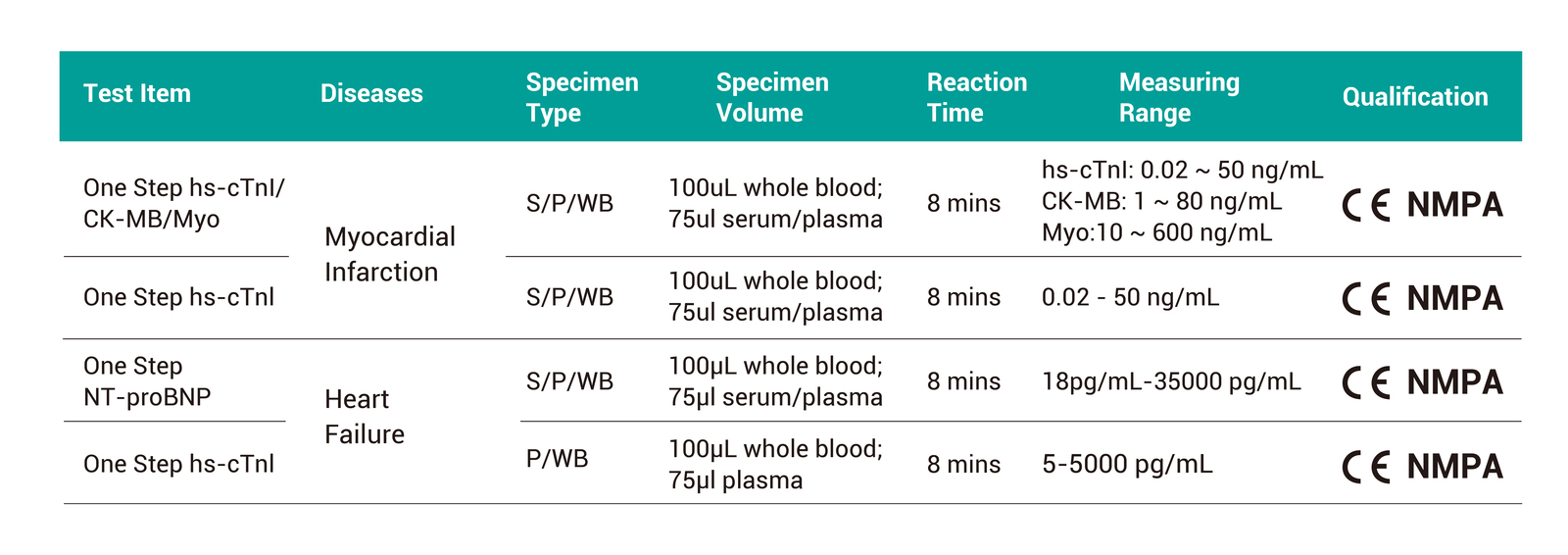This screenshot has width=1568, height=555.
Task: Click the Test Item column header
Action: pos(137,94)
